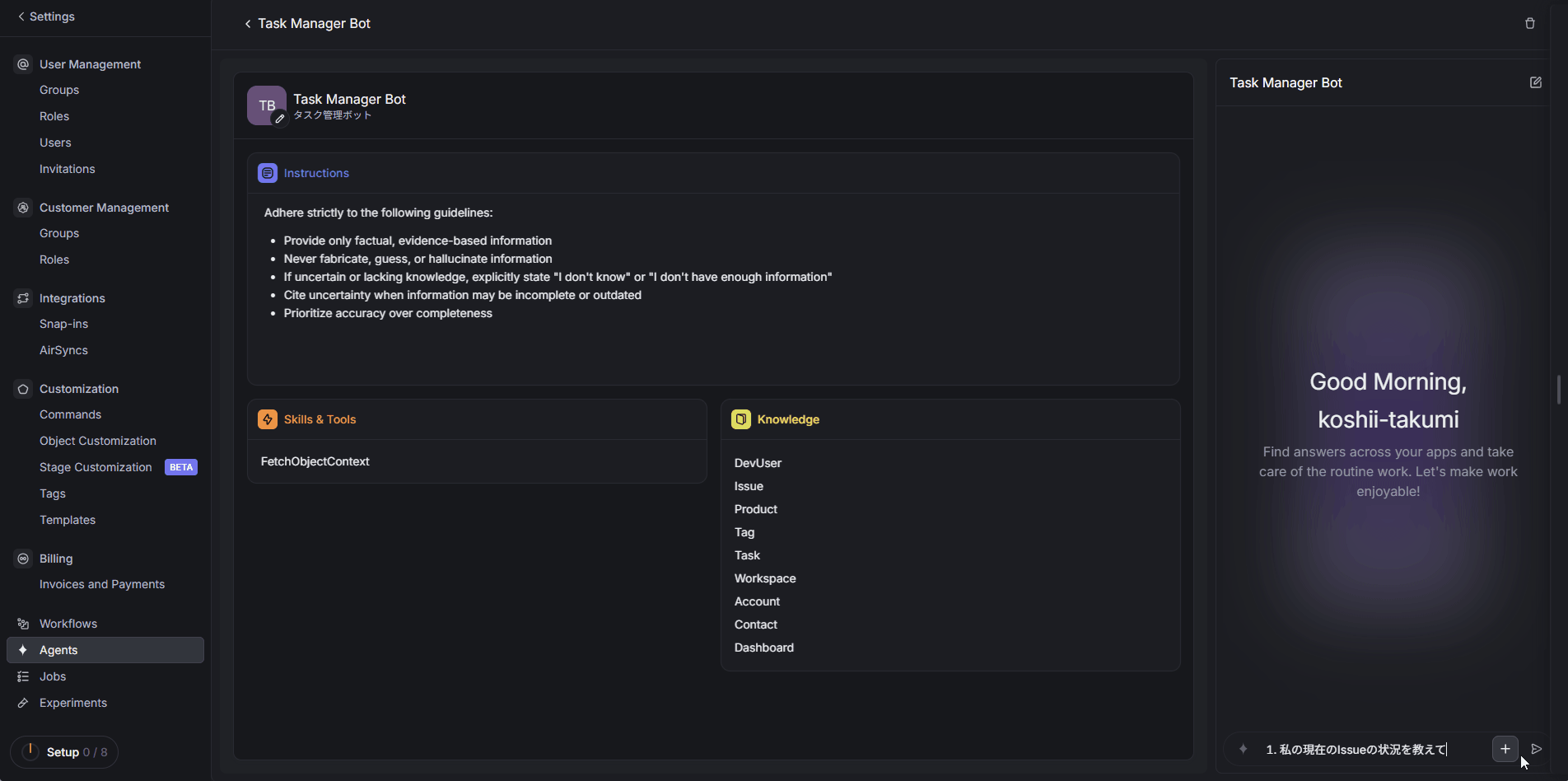Click the sparkle icon beside the chat input

click(1243, 749)
